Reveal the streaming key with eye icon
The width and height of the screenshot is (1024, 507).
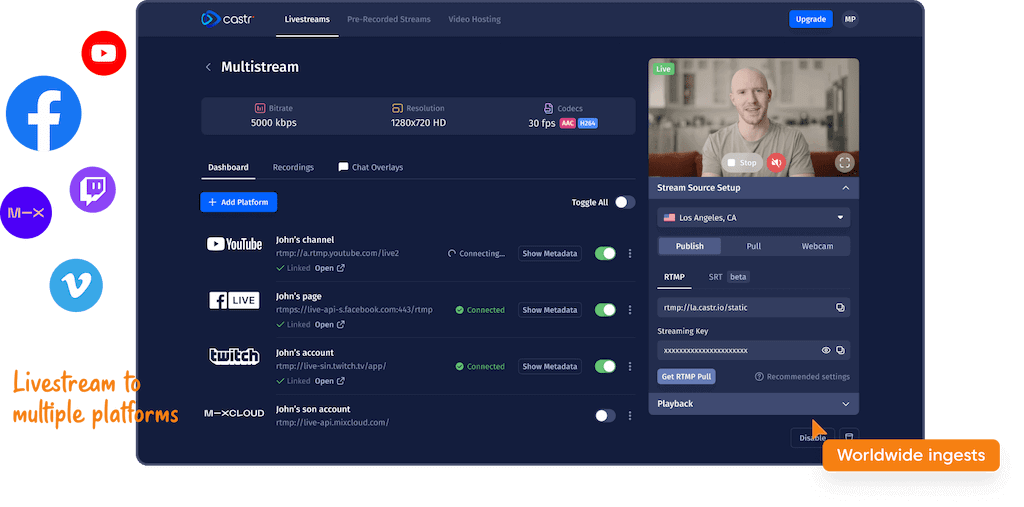tap(826, 351)
